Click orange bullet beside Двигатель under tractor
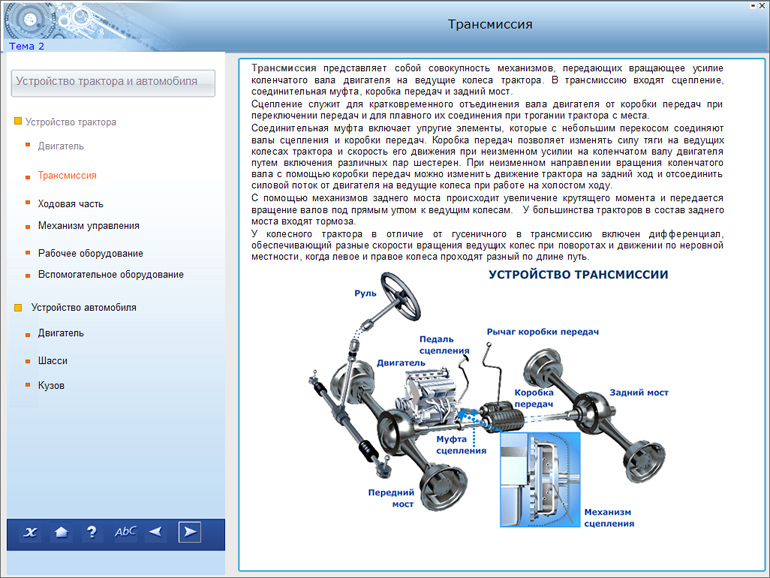The width and height of the screenshot is (770, 578). click(28, 147)
